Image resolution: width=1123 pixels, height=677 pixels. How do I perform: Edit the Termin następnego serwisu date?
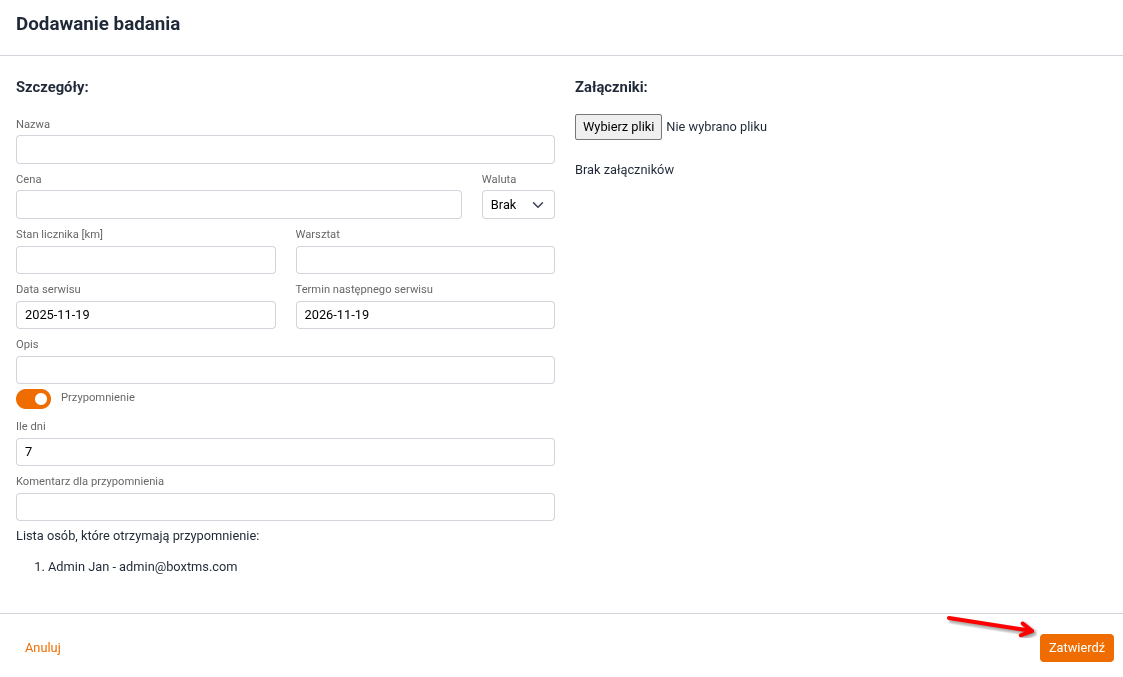coord(425,315)
